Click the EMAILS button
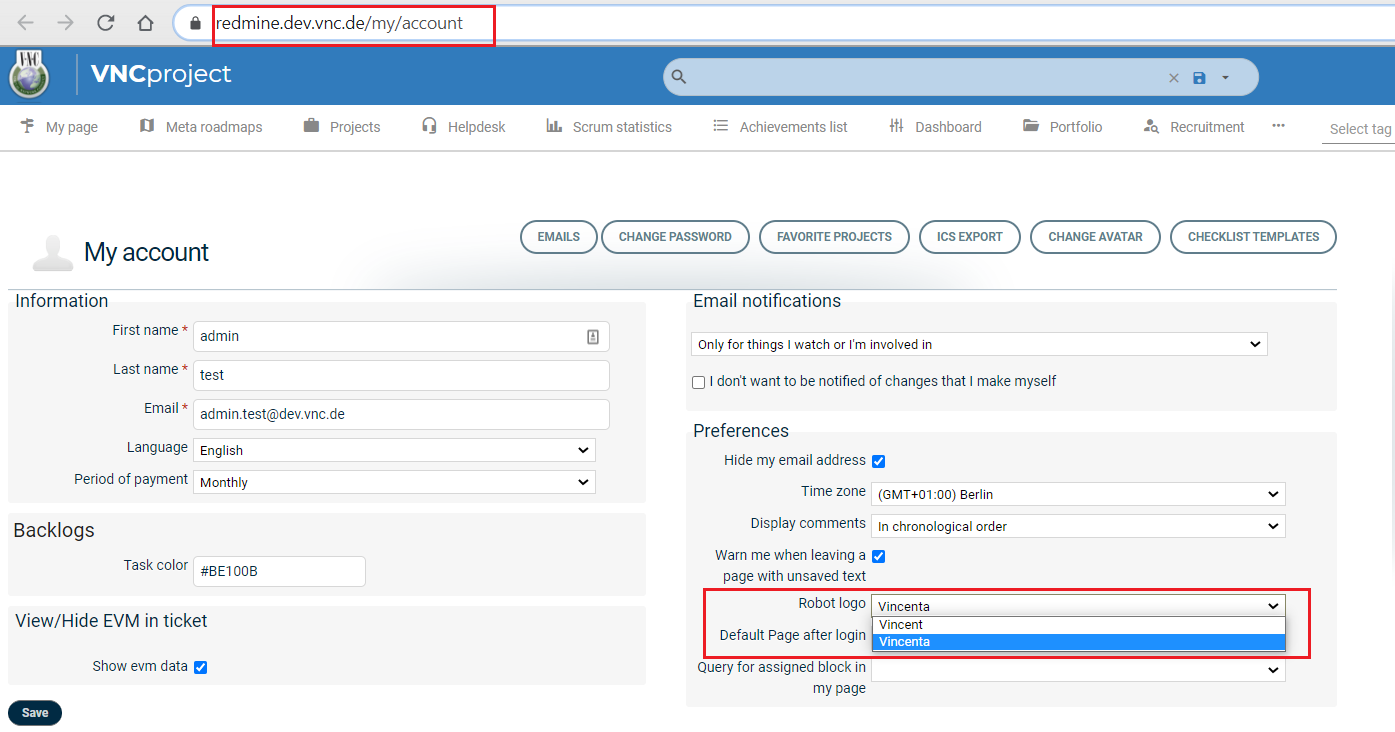Viewport: 1395px width, 732px height. (x=559, y=237)
